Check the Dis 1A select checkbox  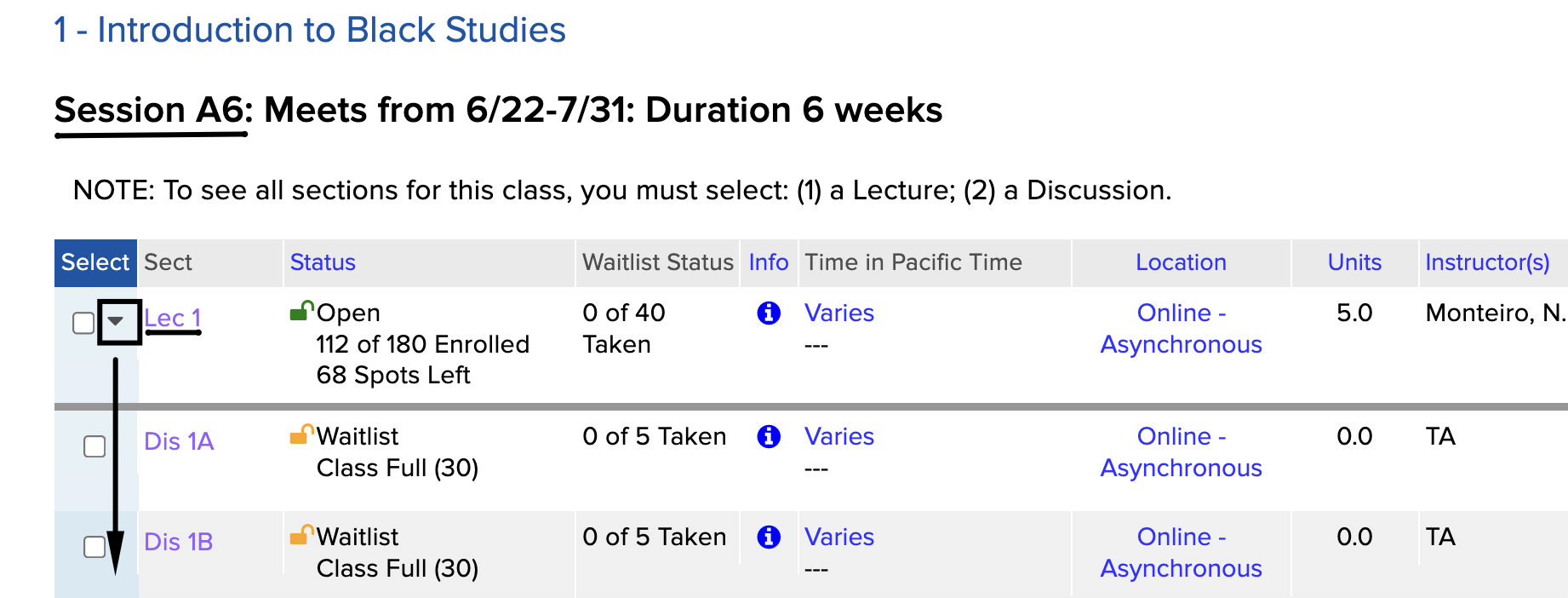94,446
